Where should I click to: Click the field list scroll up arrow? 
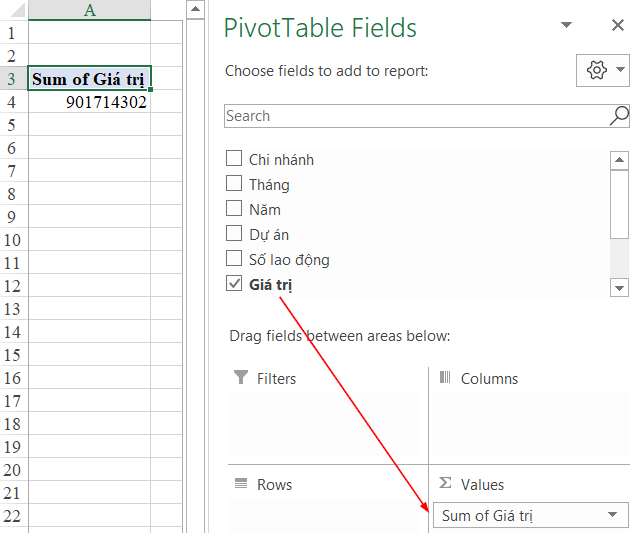(x=619, y=160)
